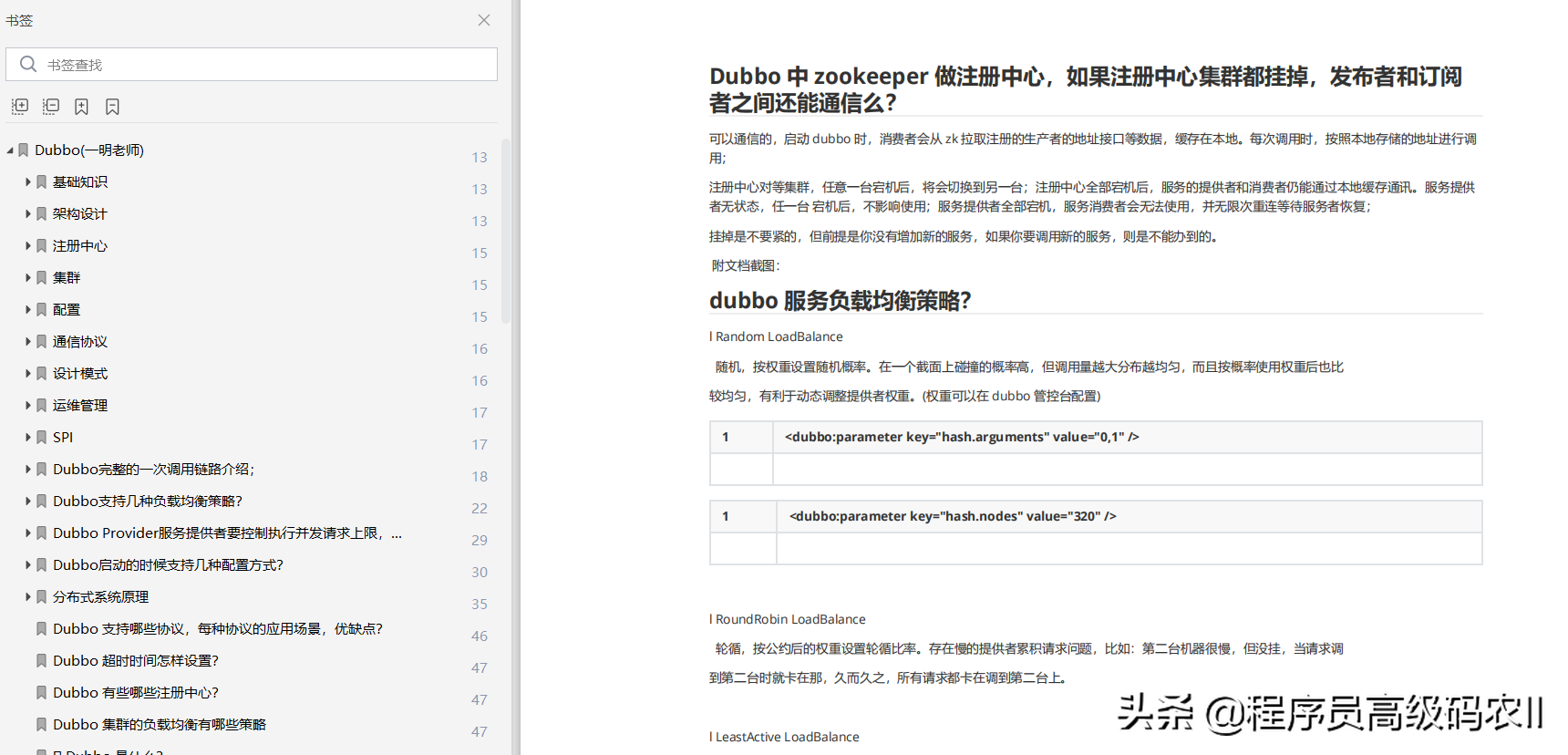Click the bookmark icon beside 集群

tap(41, 278)
